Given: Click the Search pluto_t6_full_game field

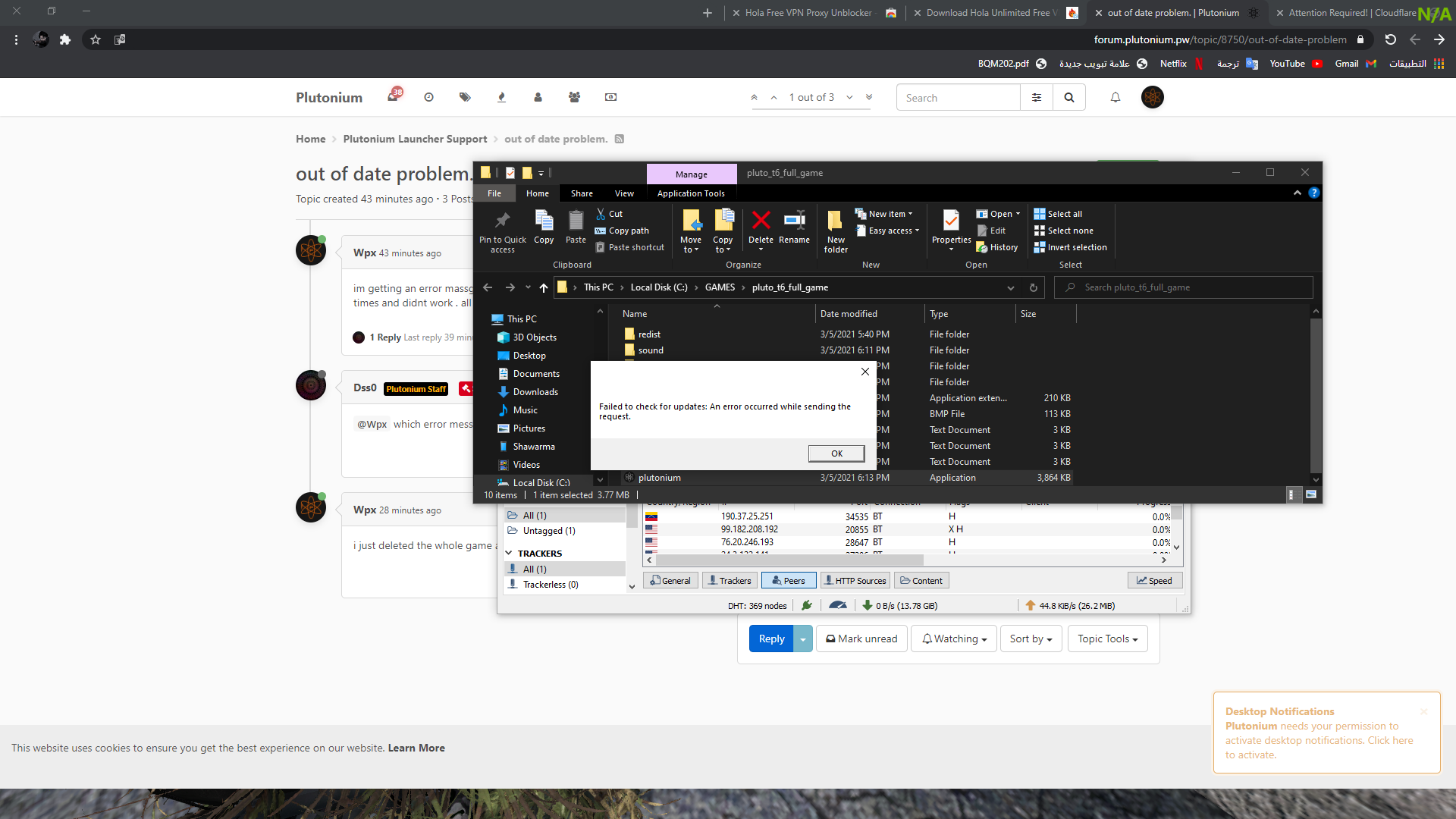Looking at the screenshot, I should pos(1183,287).
